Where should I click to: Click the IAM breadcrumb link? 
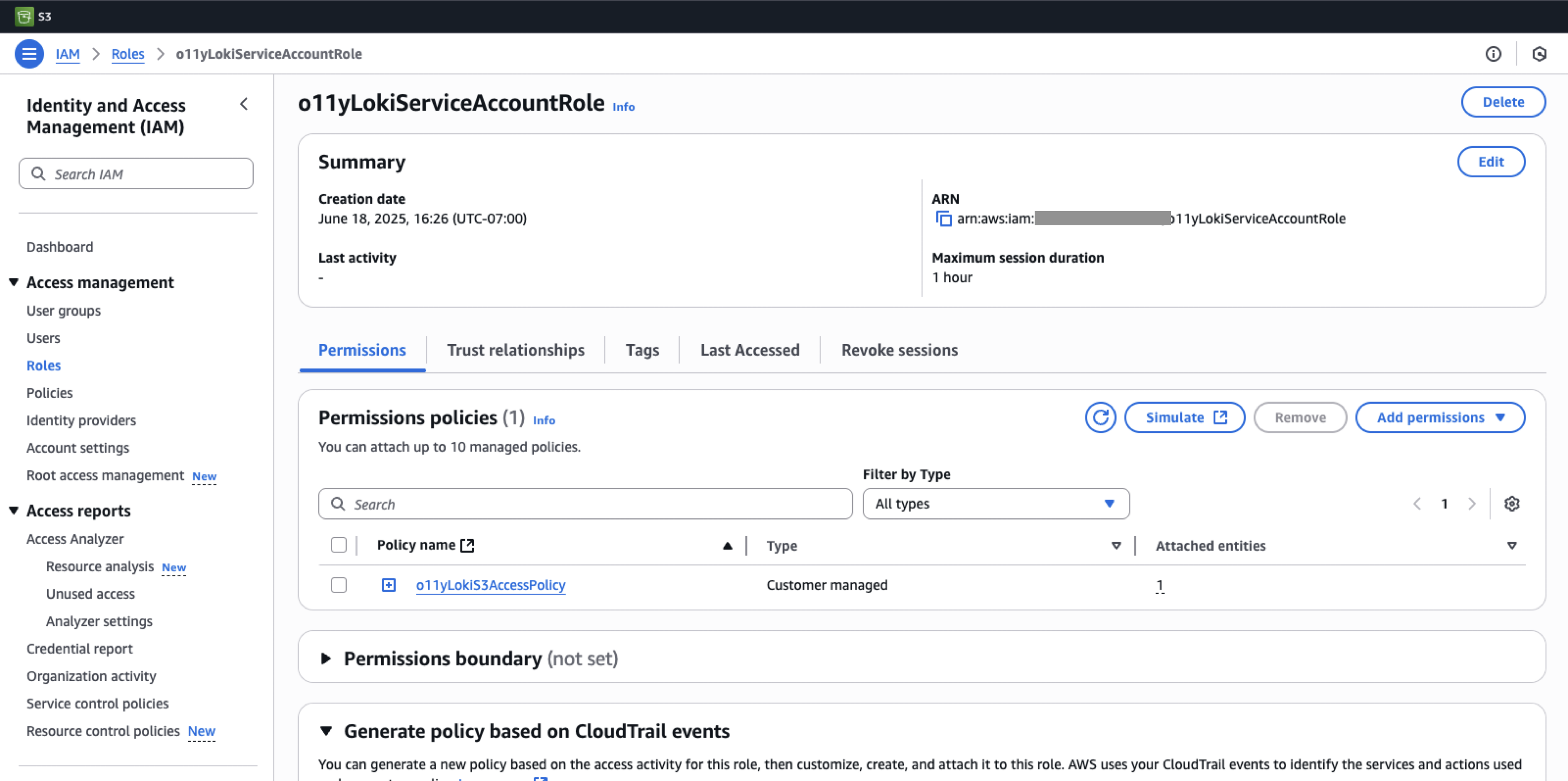[68, 53]
